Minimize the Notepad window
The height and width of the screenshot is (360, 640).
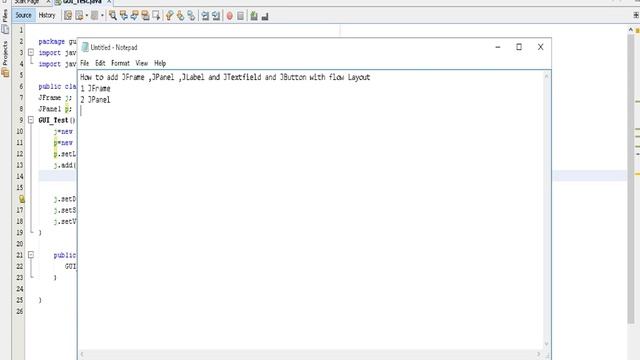tap(498, 47)
